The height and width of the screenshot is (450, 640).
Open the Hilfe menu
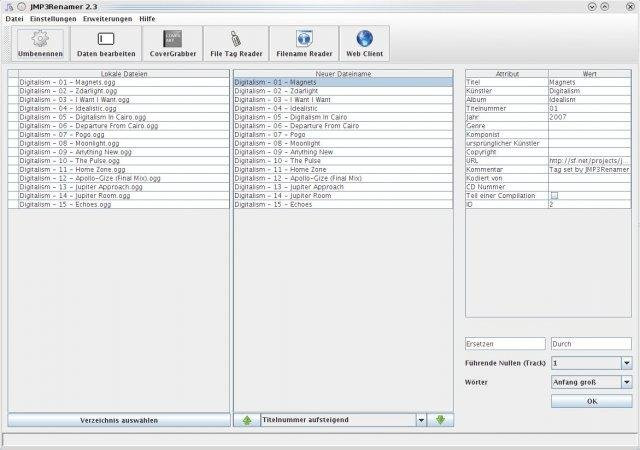click(147, 19)
